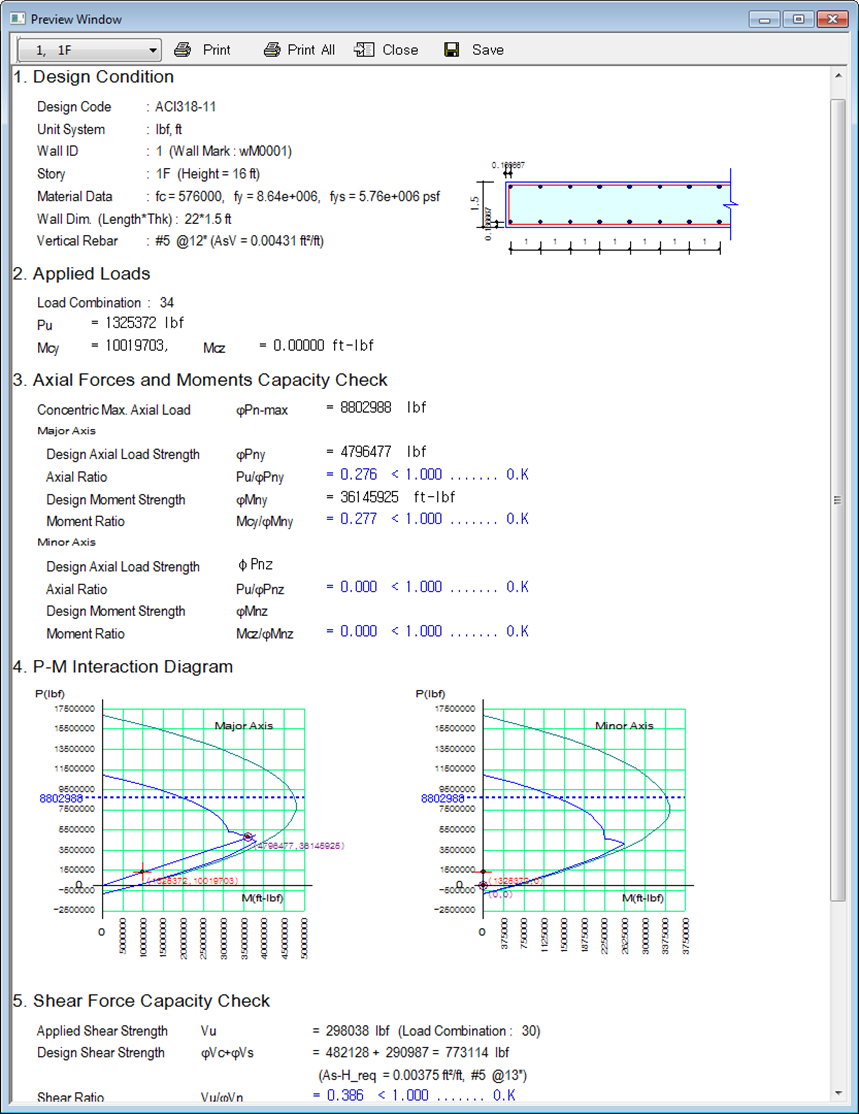Click the Wall ID value '1 (Wall Mark : wM0001)'
The image size is (859, 1114).
(x=224, y=151)
